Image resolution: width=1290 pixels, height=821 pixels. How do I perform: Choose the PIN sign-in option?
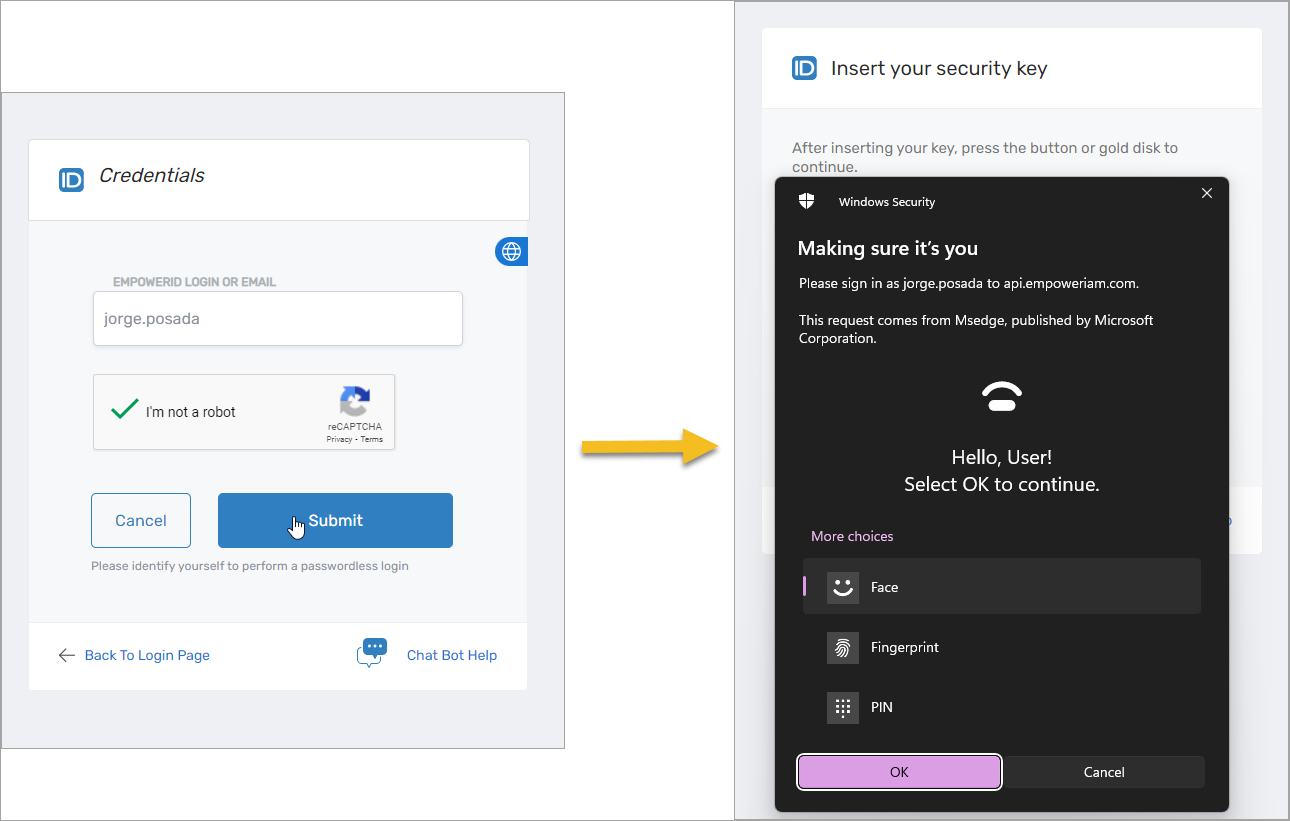pos(1002,707)
